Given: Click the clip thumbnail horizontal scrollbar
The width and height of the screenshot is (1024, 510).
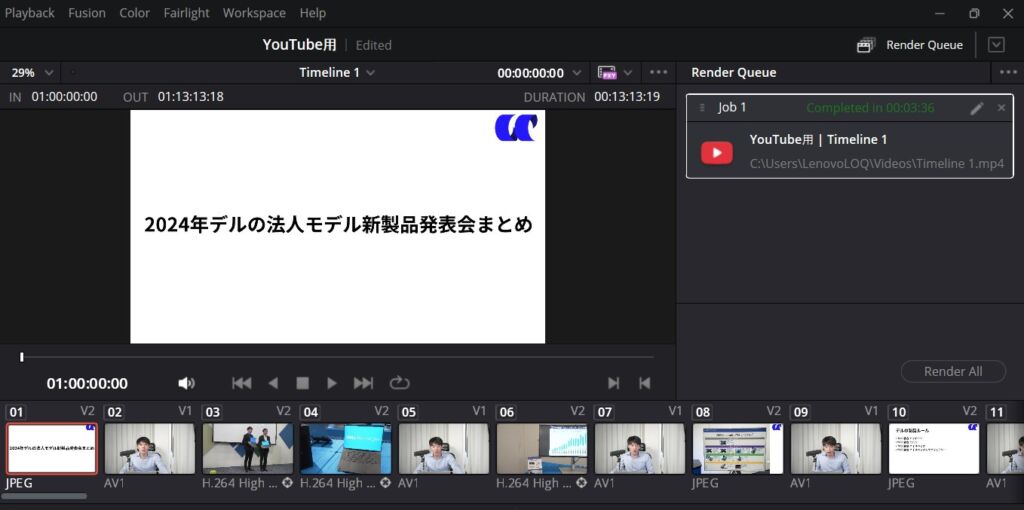Looking at the screenshot, I should [45, 496].
